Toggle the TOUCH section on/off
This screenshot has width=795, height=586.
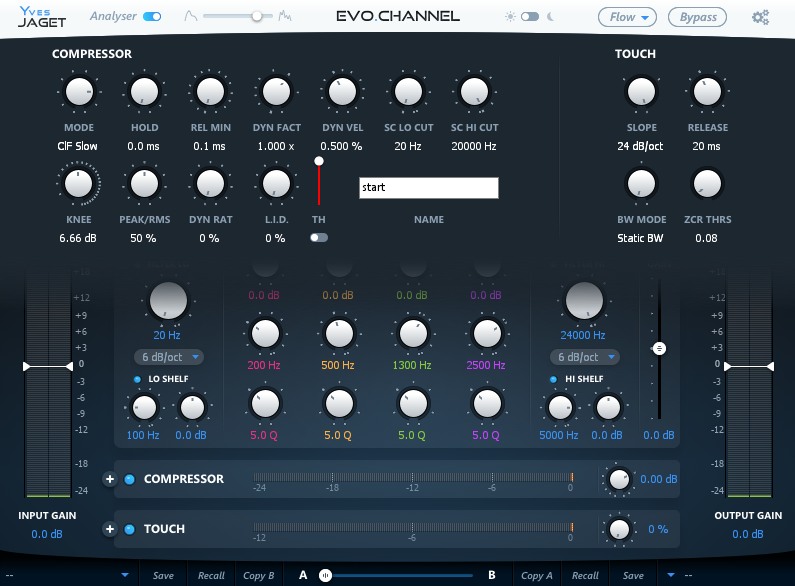[x=130, y=529]
